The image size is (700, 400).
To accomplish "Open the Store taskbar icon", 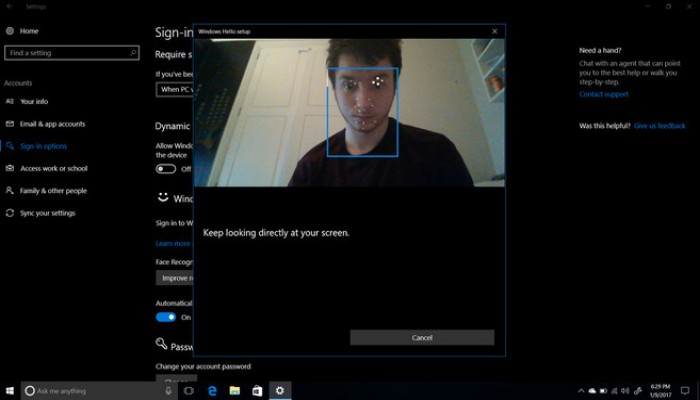I will coord(257,391).
